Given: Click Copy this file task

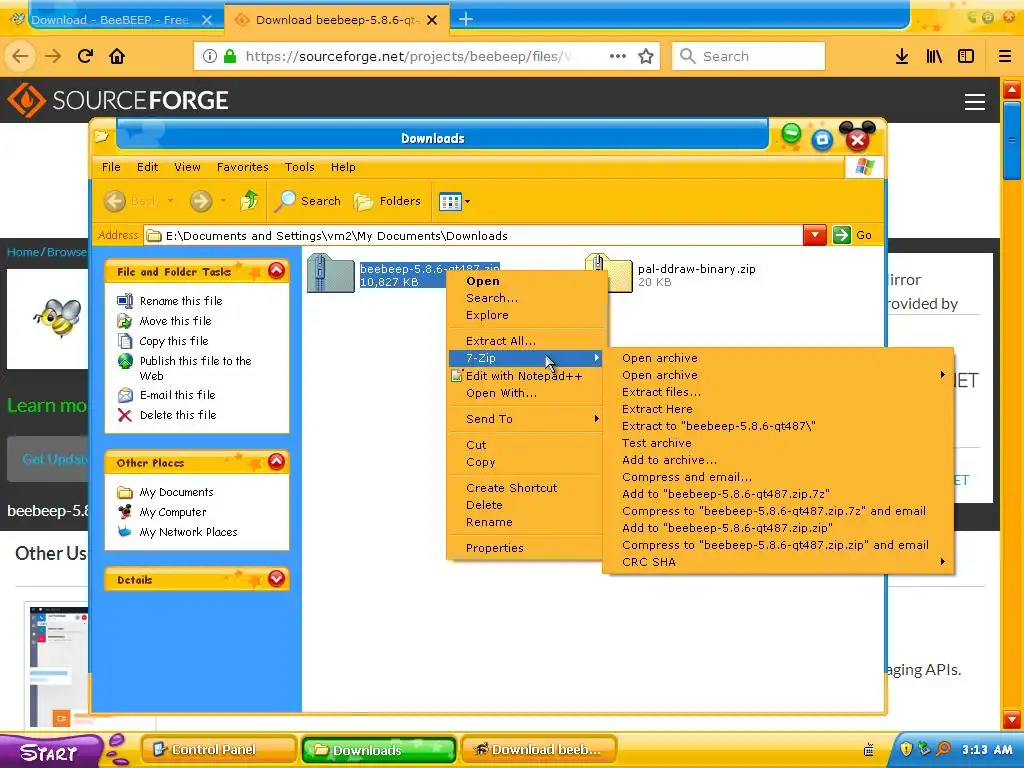Looking at the screenshot, I should 174,341.
